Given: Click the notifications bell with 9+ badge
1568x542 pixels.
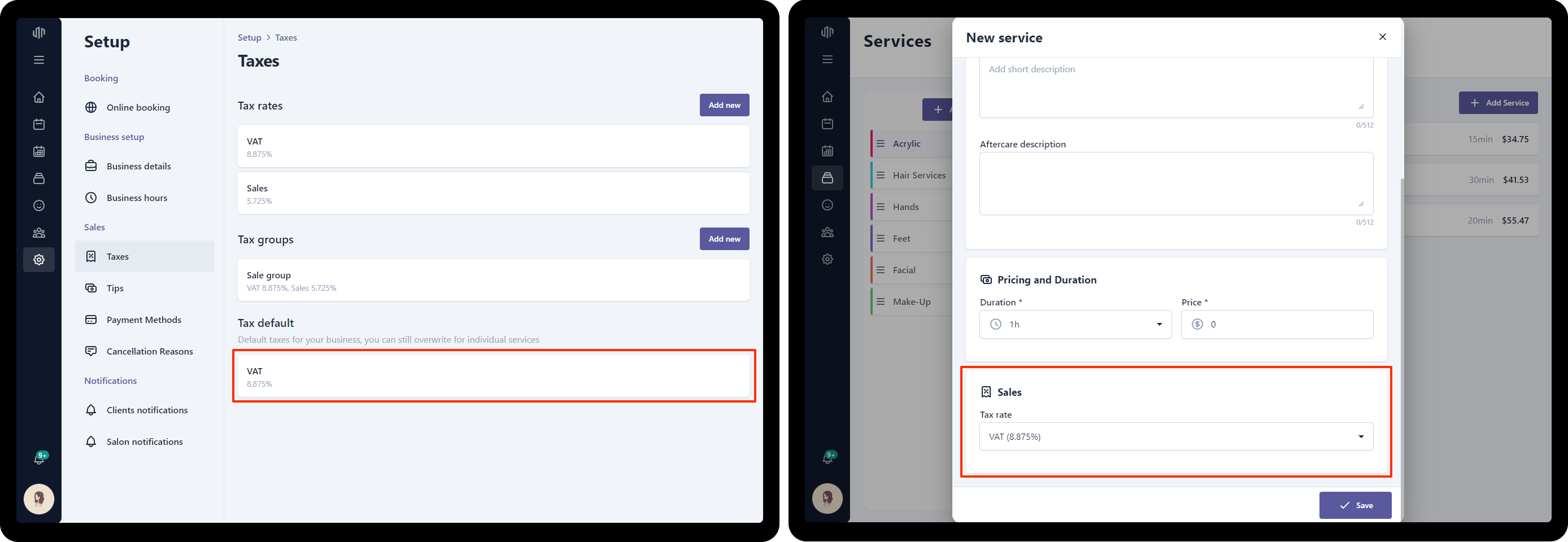Looking at the screenshot, I should point(40,458).
